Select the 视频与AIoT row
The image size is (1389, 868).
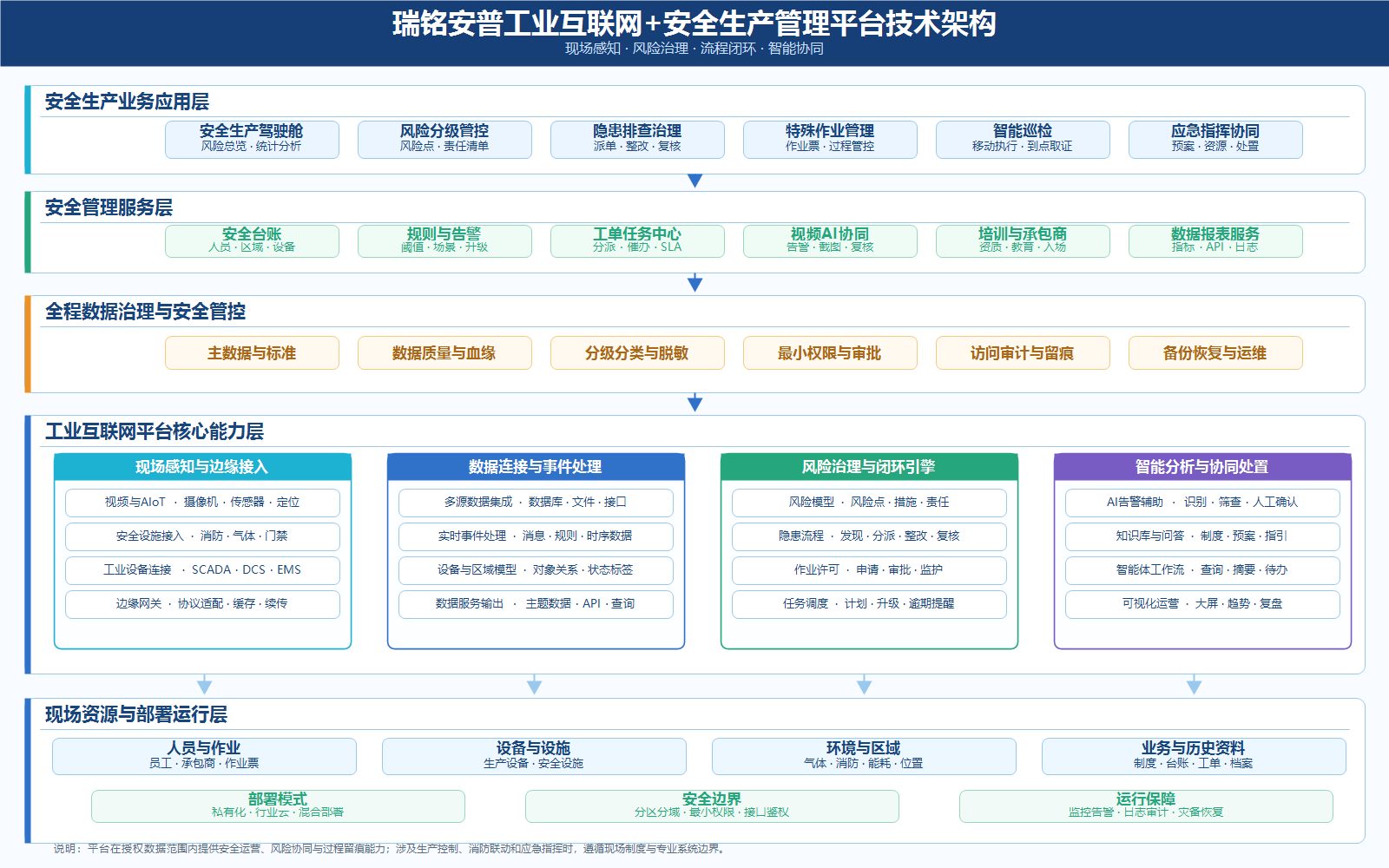pos(202,503)
